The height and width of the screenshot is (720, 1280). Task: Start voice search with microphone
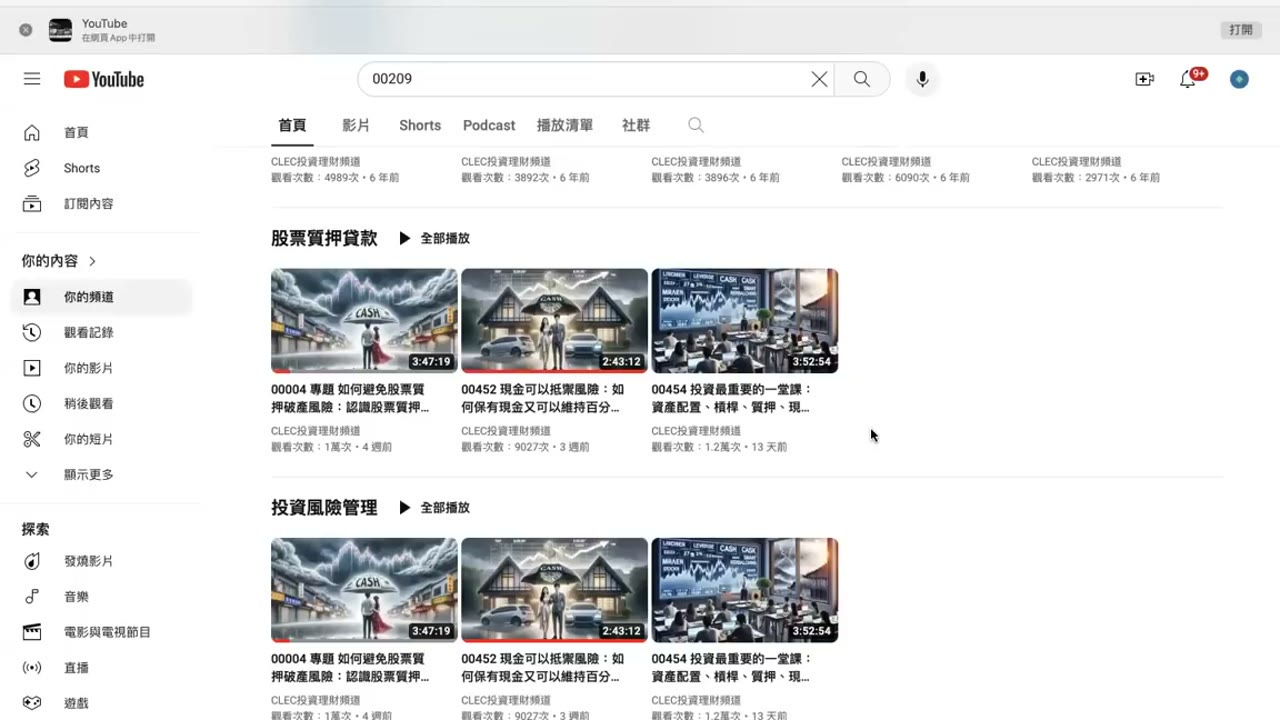click(922, 79)
